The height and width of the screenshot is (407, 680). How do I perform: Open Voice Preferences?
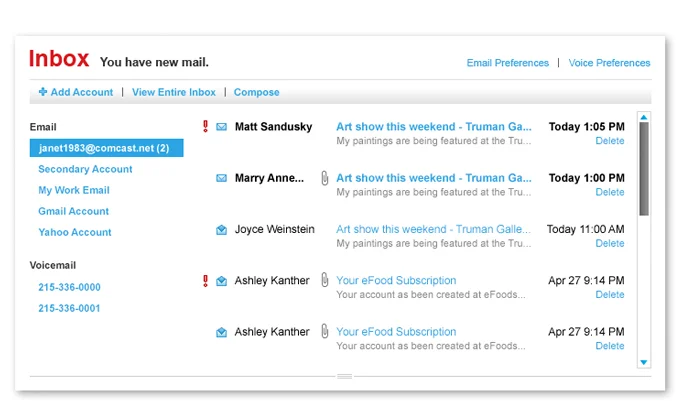click(x=609, y=63)
